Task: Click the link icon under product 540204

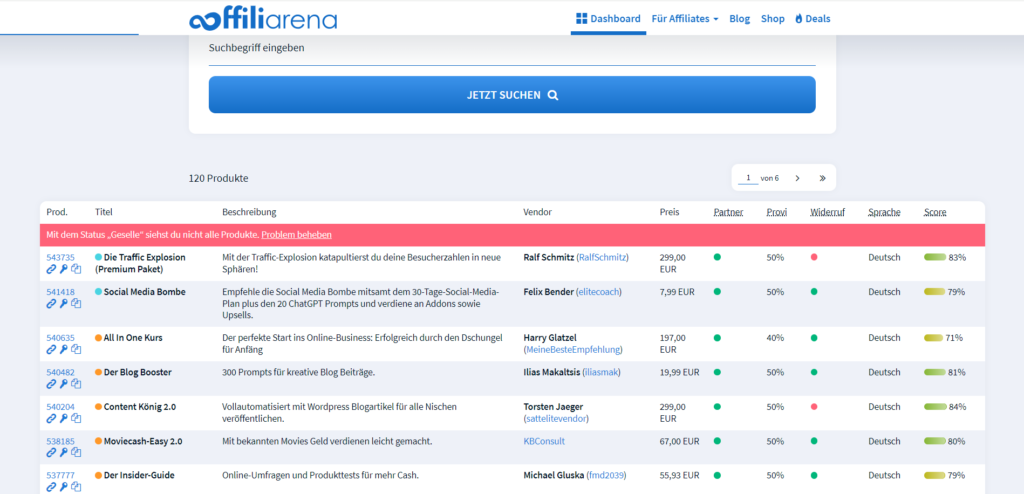Action: point(51,418)
